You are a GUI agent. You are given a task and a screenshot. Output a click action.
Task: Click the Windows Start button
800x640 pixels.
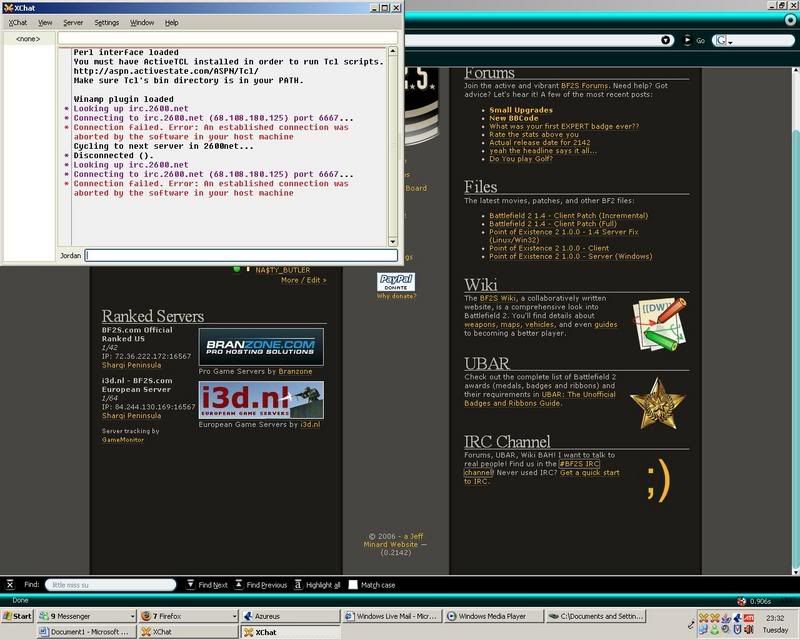click(x=17, y=616)
